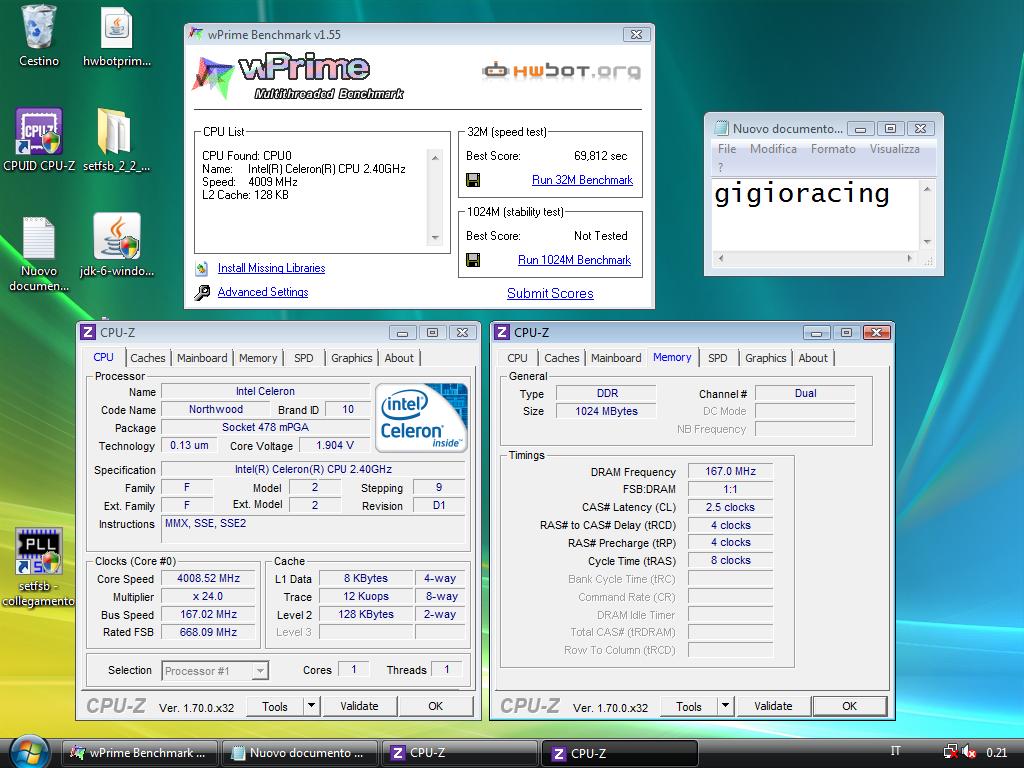Open the ? help menu in Notepad
Viewport: 1024px width, 768px height.
[x=720, y=167]
